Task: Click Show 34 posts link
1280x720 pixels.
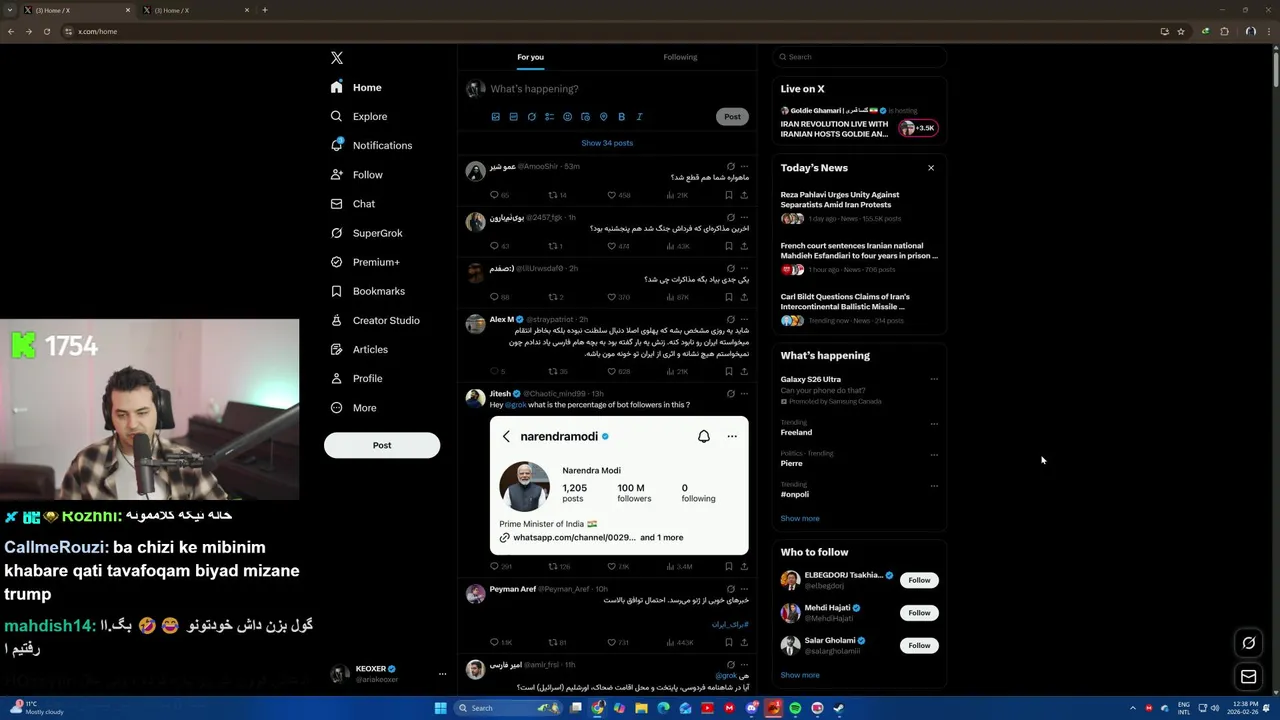Action: tap(607, 143)
